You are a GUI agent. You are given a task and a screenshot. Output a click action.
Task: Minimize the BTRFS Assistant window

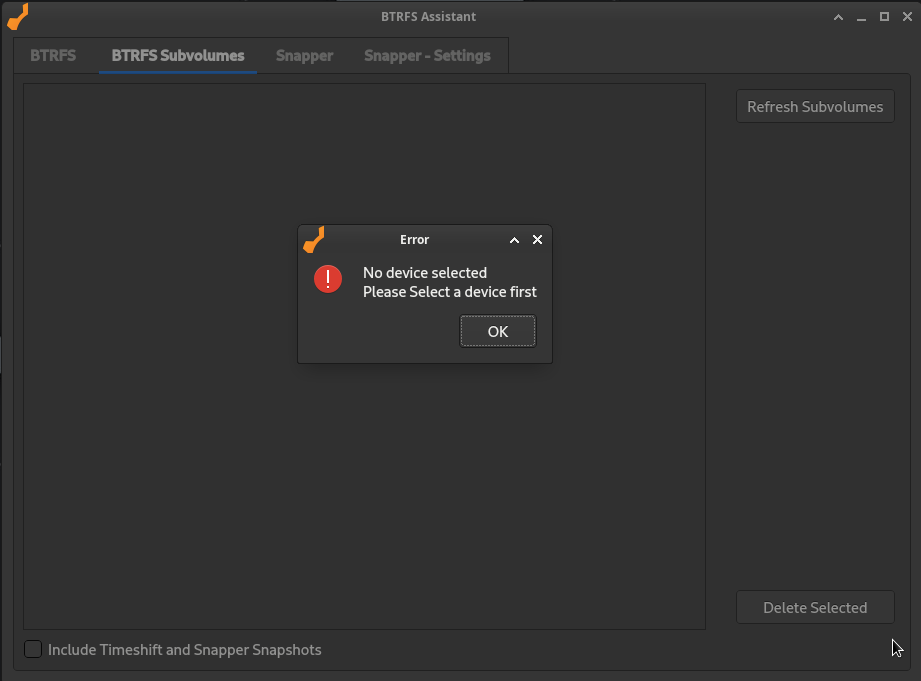[861, 17]
